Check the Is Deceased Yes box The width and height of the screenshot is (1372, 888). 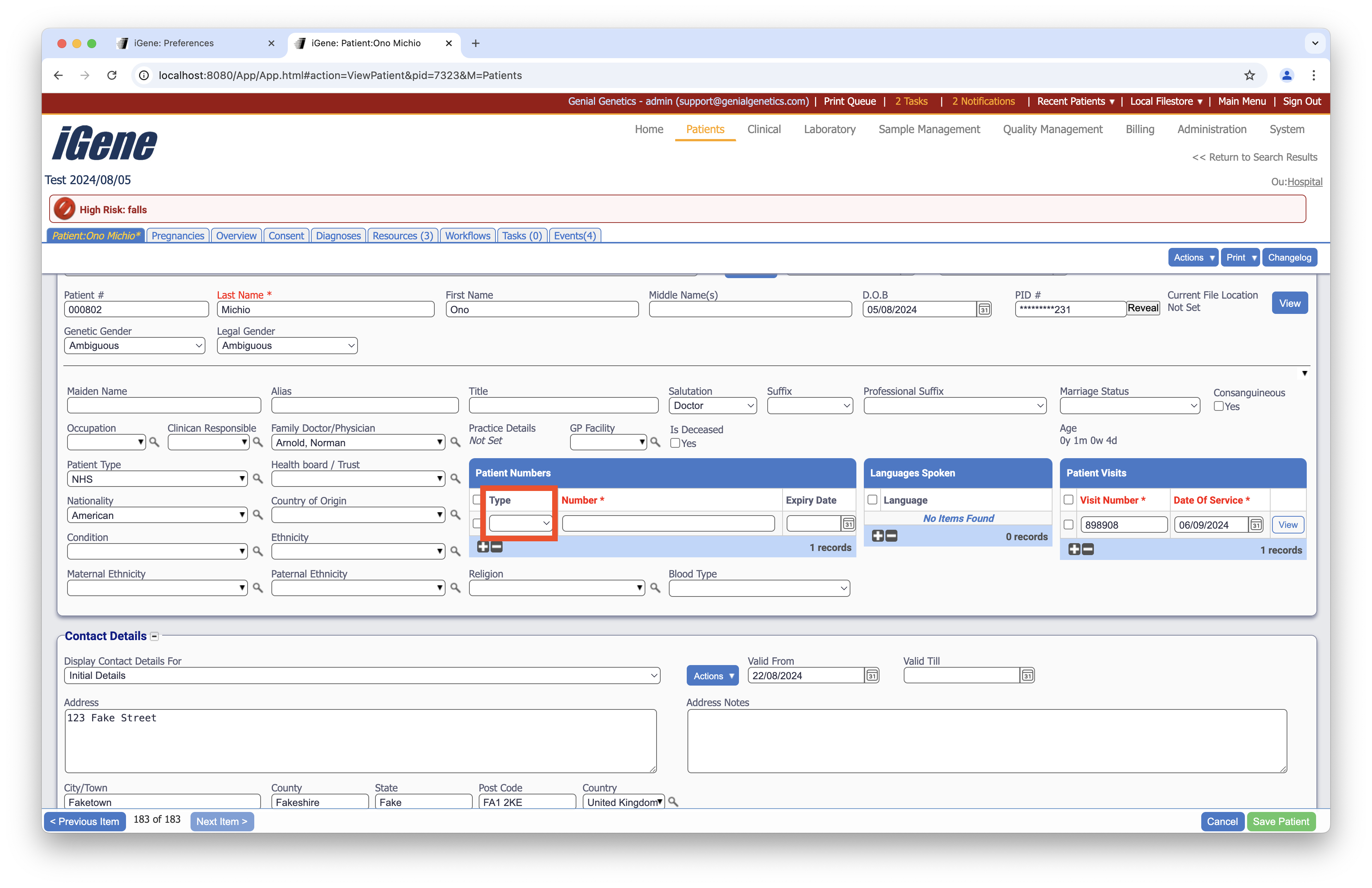[675, 443]
